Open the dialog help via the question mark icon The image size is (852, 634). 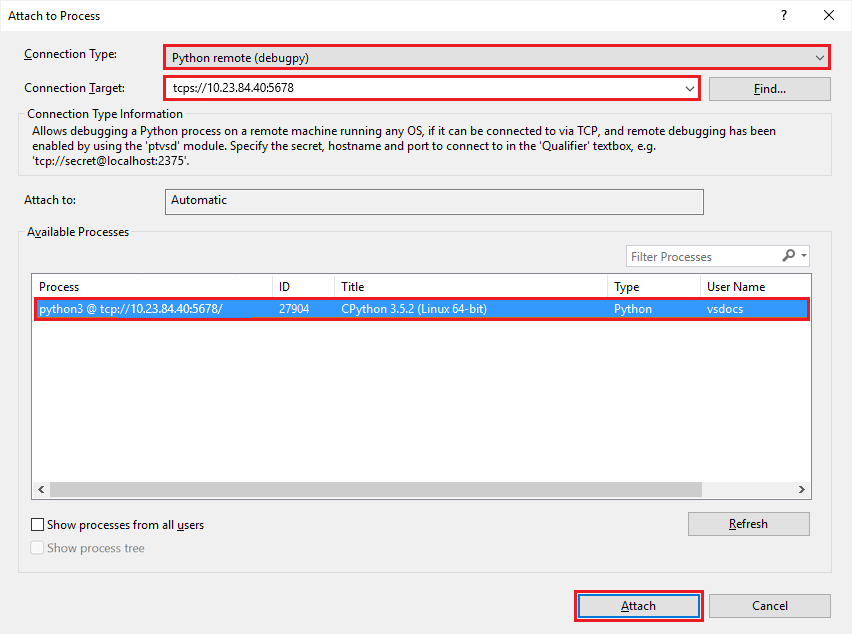(x=786, y=15)
